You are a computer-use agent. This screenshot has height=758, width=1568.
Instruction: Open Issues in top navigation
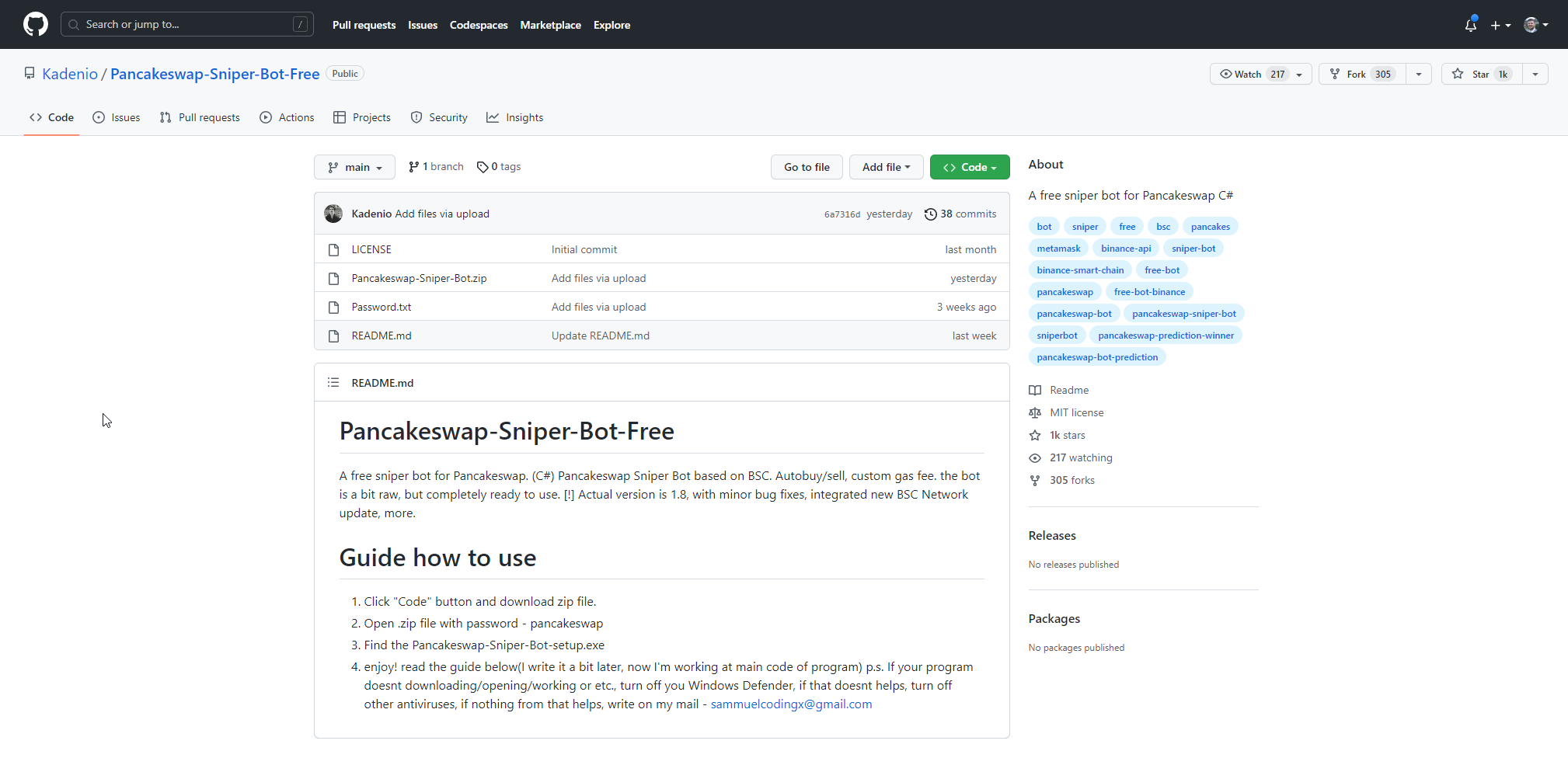[423, 25]
